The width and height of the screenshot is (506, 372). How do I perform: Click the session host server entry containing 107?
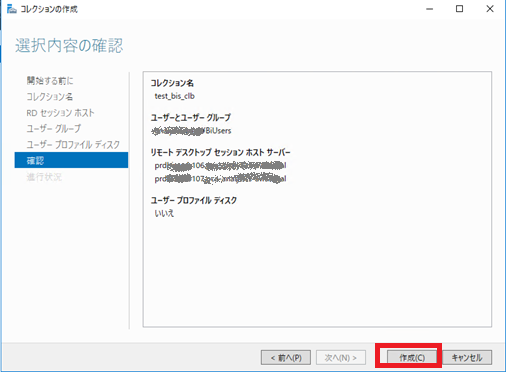click(220, 179)
